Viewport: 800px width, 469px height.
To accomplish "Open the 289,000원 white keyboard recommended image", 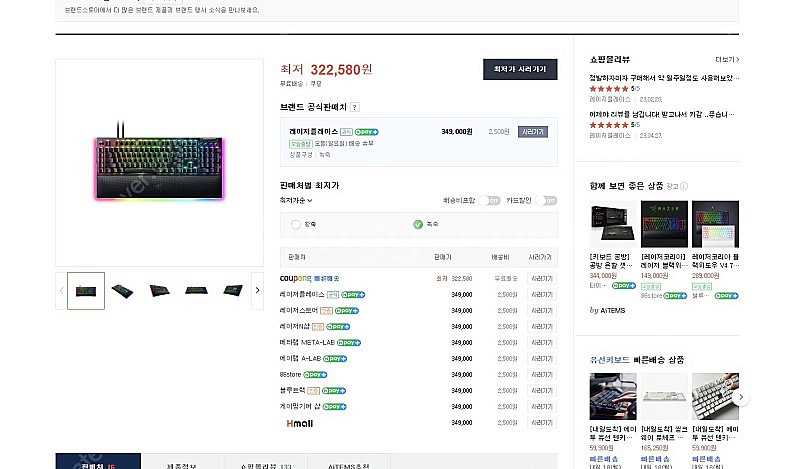I will (715, 224).
